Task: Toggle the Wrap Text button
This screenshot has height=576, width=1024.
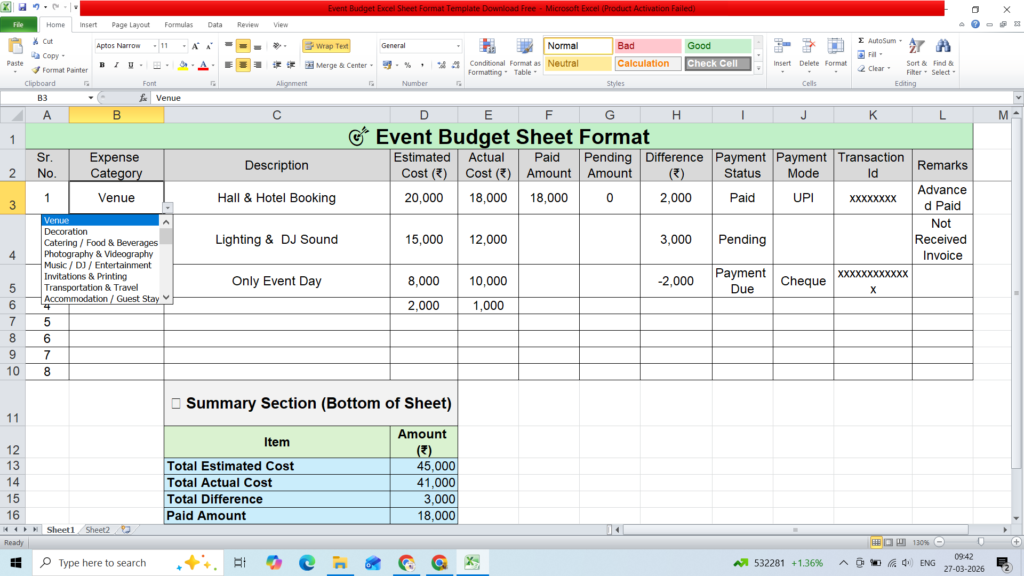Action: pyautogui.click(x=327, y=46)
